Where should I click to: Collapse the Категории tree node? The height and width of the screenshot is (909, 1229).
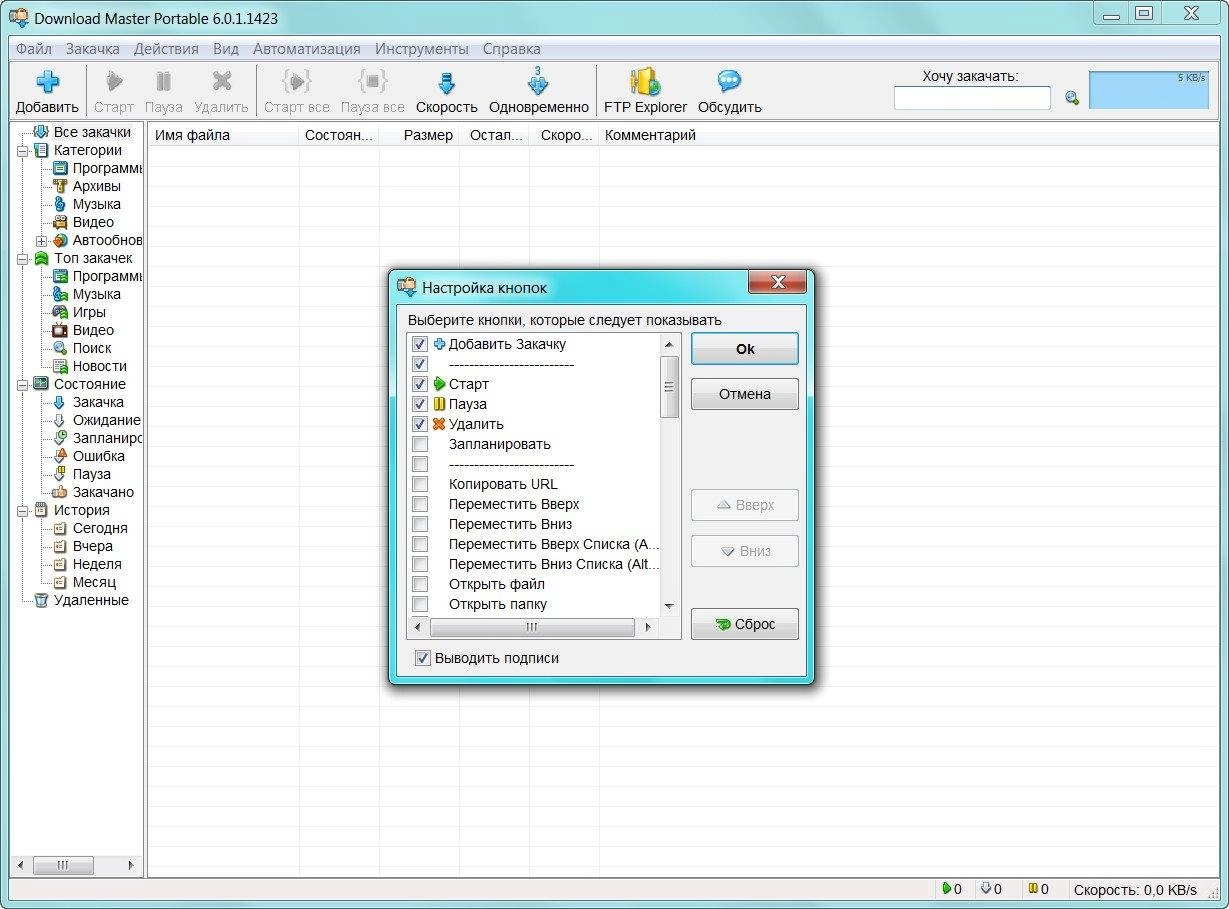(22, 151)
